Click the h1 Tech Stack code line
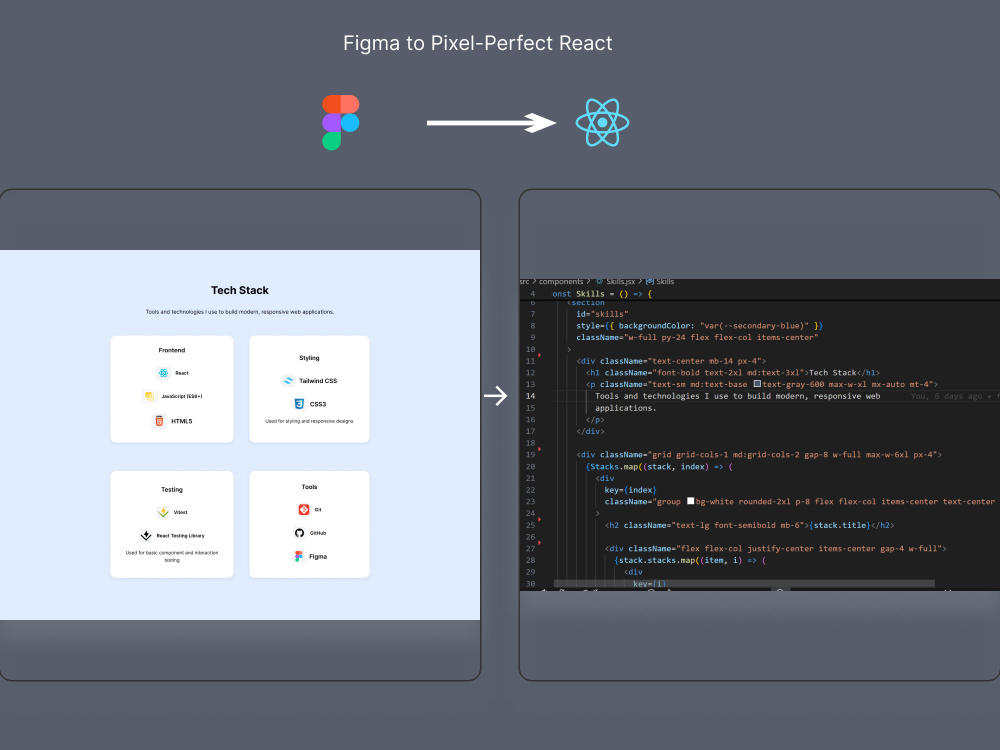 (x=733, y=372)
